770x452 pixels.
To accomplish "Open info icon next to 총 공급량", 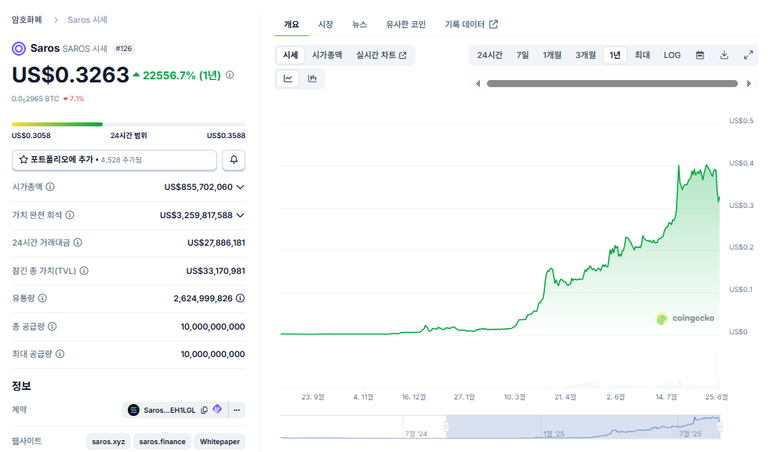I will 52,326.
